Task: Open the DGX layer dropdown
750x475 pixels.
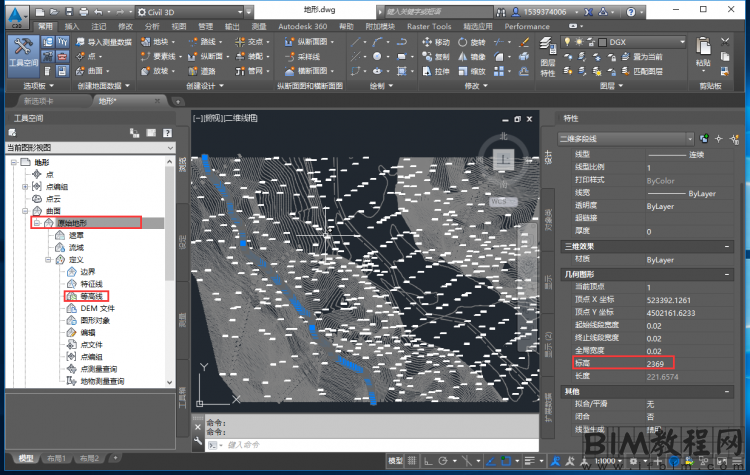Action: pyautogui.click(x=623, y=42)
